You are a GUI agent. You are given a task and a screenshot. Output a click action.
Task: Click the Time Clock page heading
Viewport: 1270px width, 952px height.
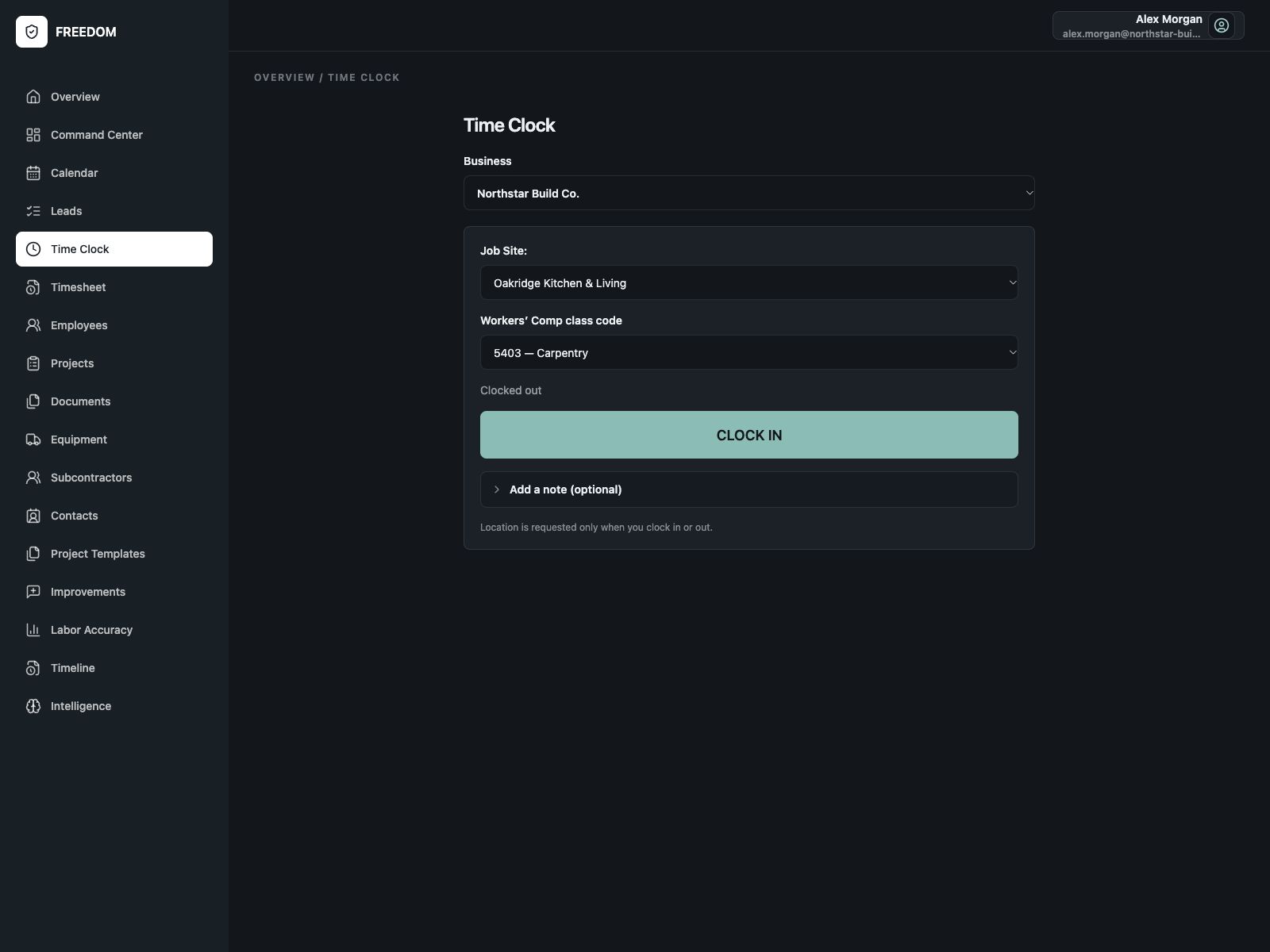[509, 125]
